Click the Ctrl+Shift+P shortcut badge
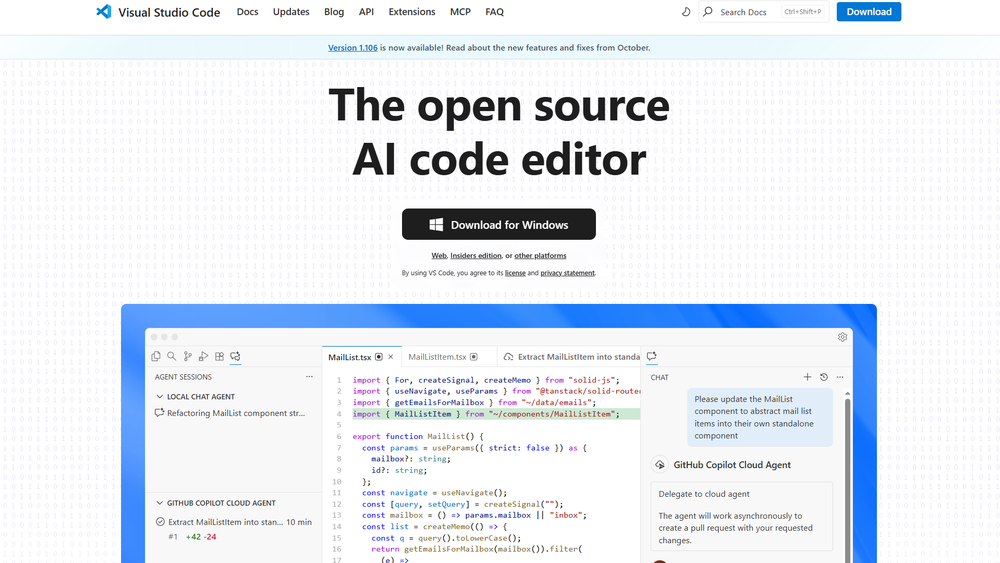 [x=802, y=11]
